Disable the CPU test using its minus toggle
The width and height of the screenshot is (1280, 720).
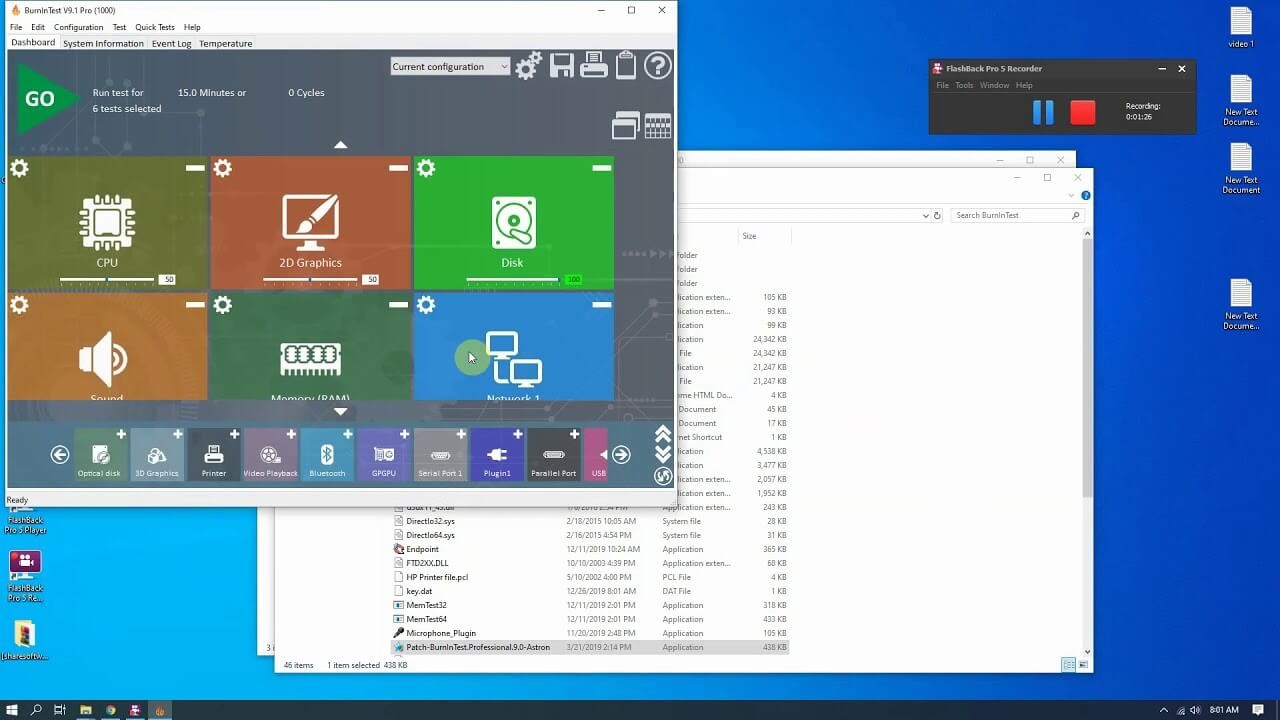coord(194,168)
